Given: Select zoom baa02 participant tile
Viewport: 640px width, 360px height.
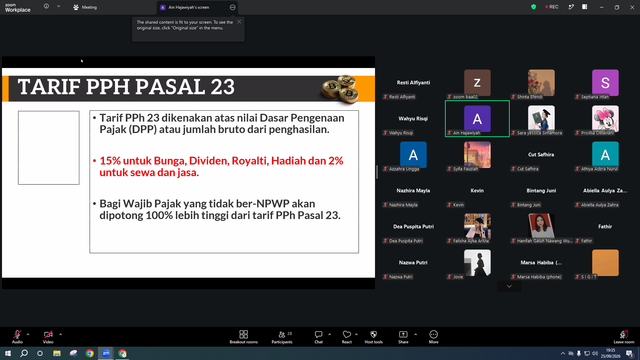Looking at the screenshot, I should [477, 83].
